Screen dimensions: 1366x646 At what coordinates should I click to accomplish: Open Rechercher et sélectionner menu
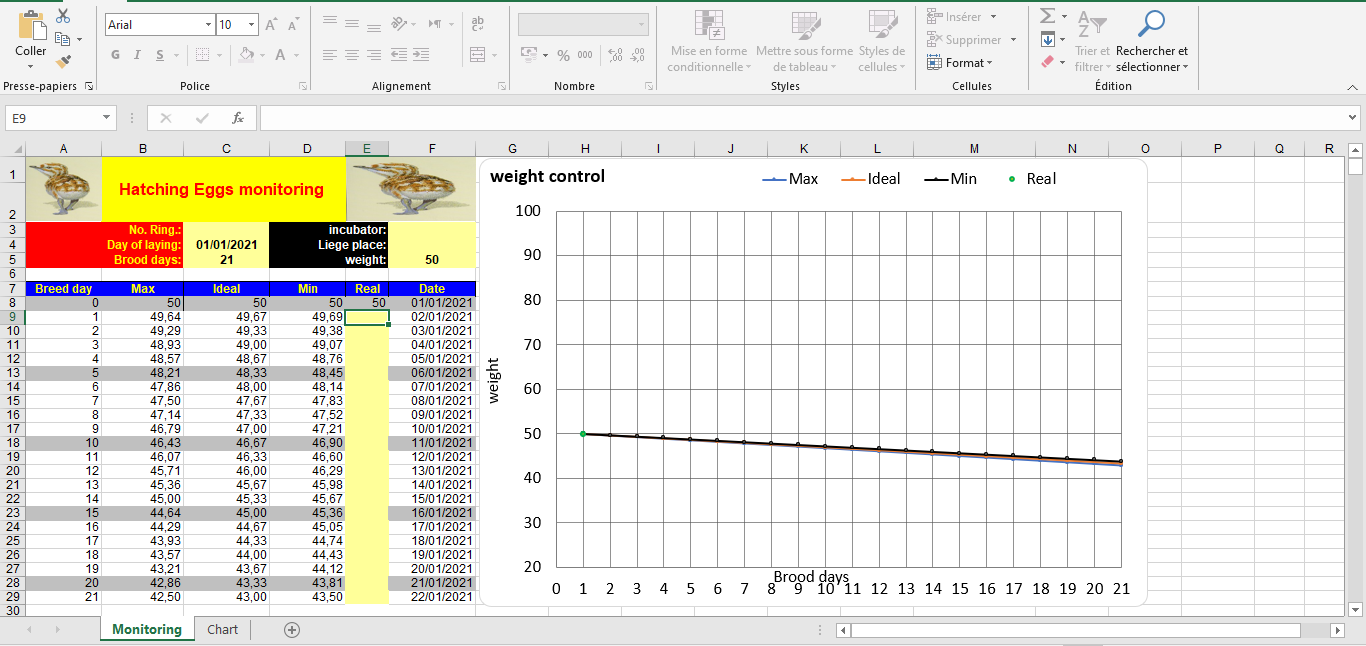tap(1152, 42)
